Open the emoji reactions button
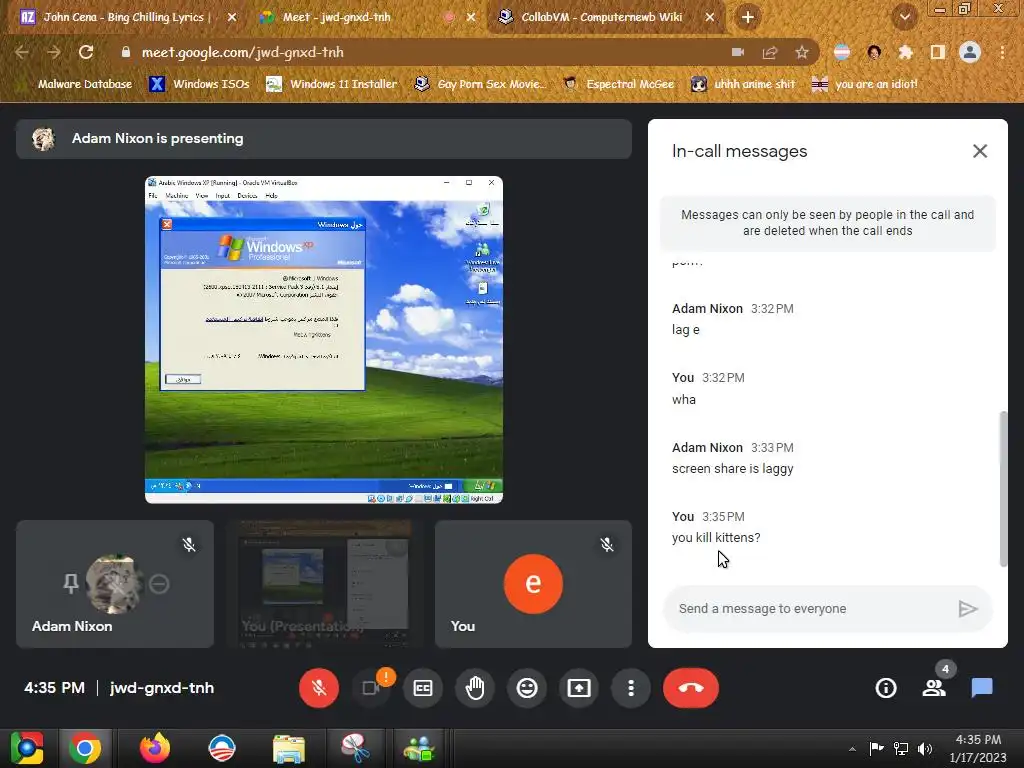Image resolution: width=1024 pixels, height=768 pixels. [x=527, y=688]
